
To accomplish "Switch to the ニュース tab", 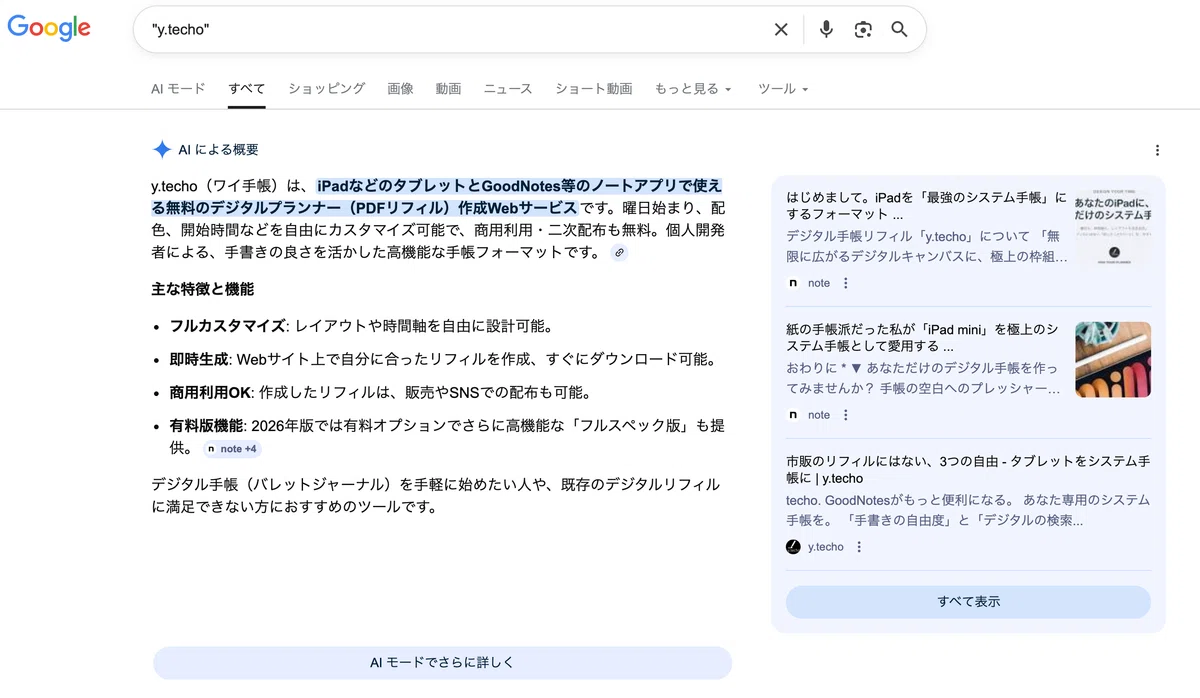I will 508,89.
